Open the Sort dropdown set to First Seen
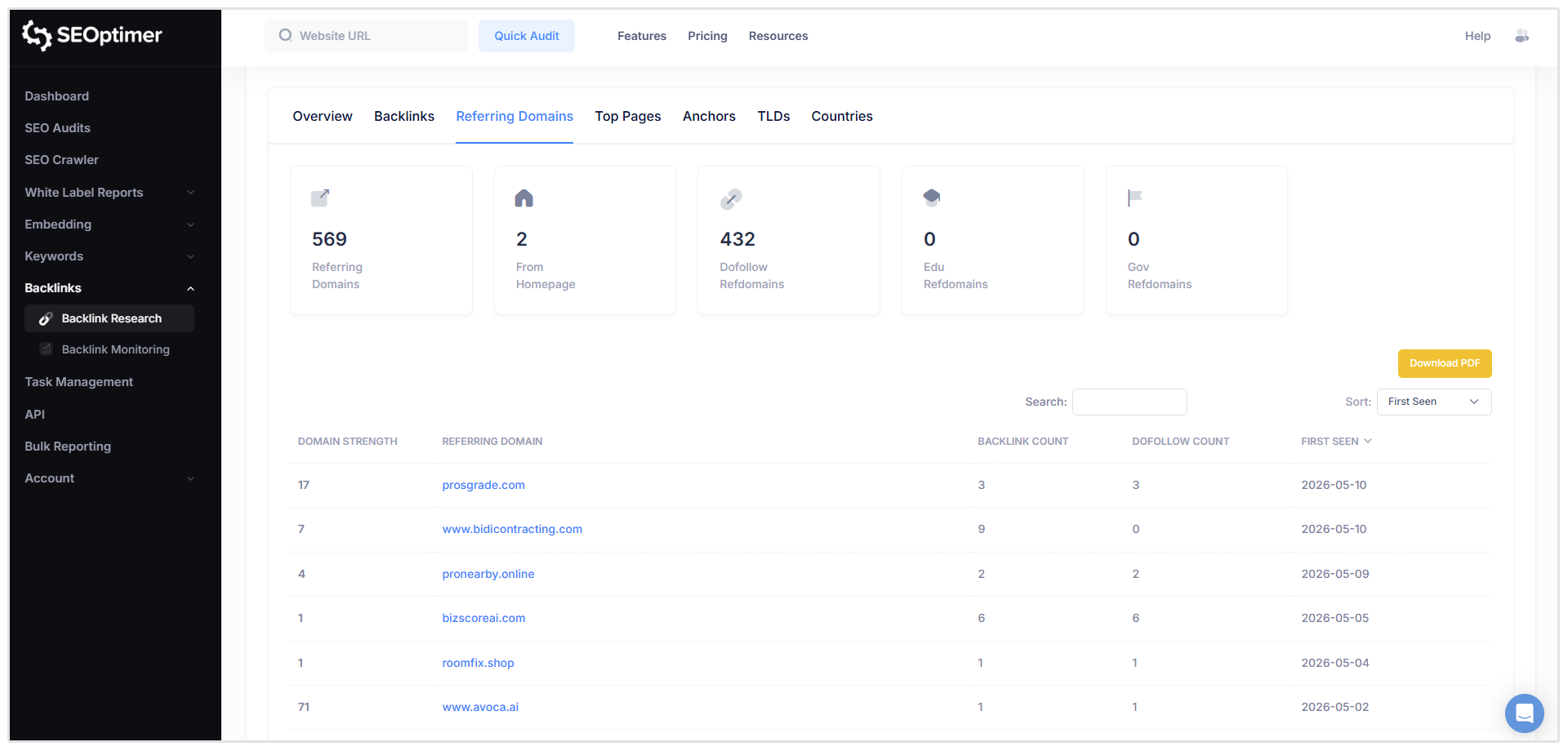 click(x=1434, y=402)
